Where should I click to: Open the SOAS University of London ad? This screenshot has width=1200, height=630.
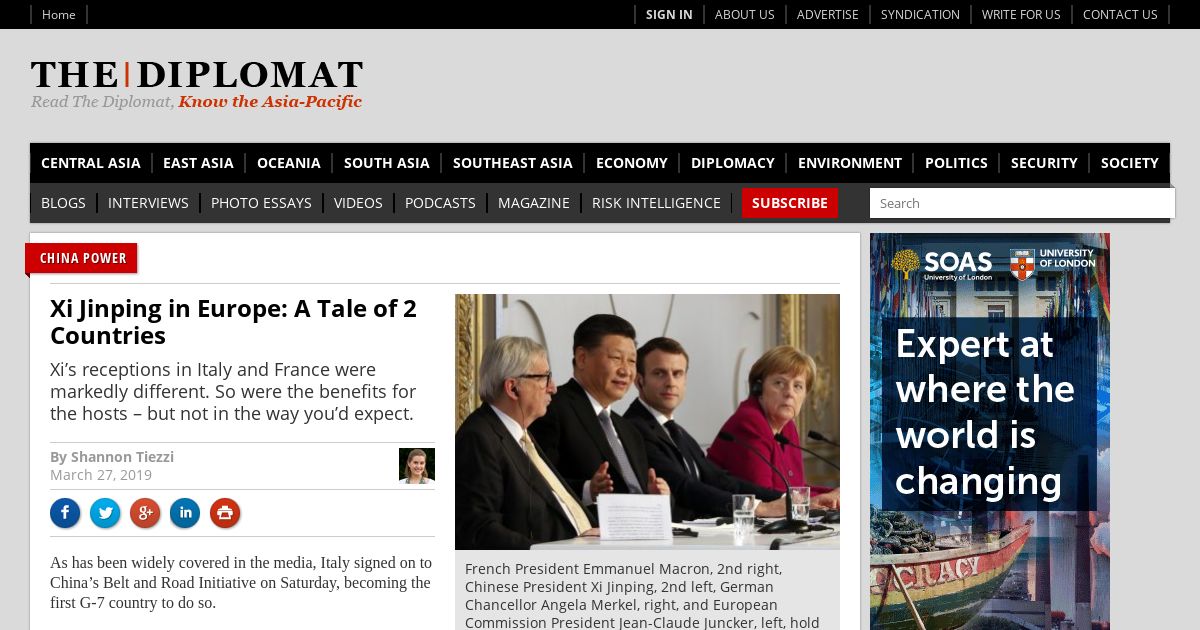(x=990, y=431)
